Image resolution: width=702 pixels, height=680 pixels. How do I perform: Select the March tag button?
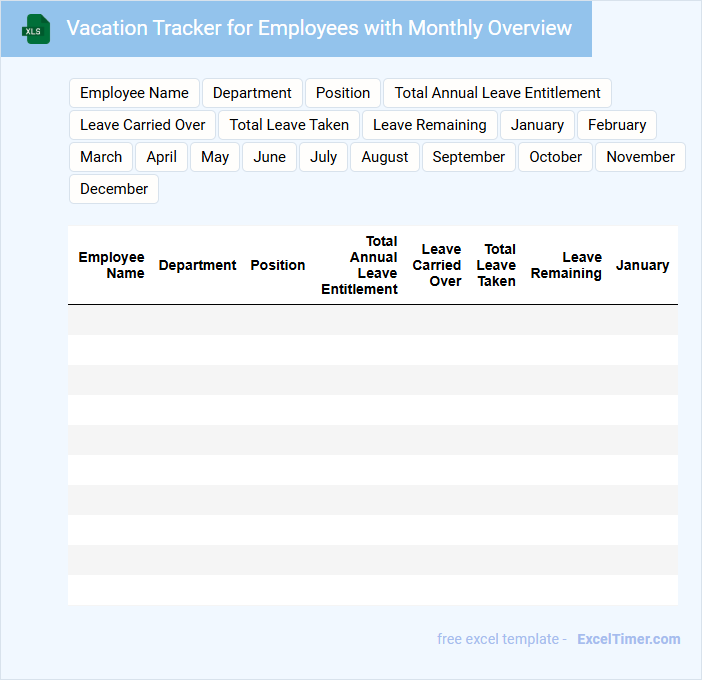pyautogui.click(x=101, y=157)
